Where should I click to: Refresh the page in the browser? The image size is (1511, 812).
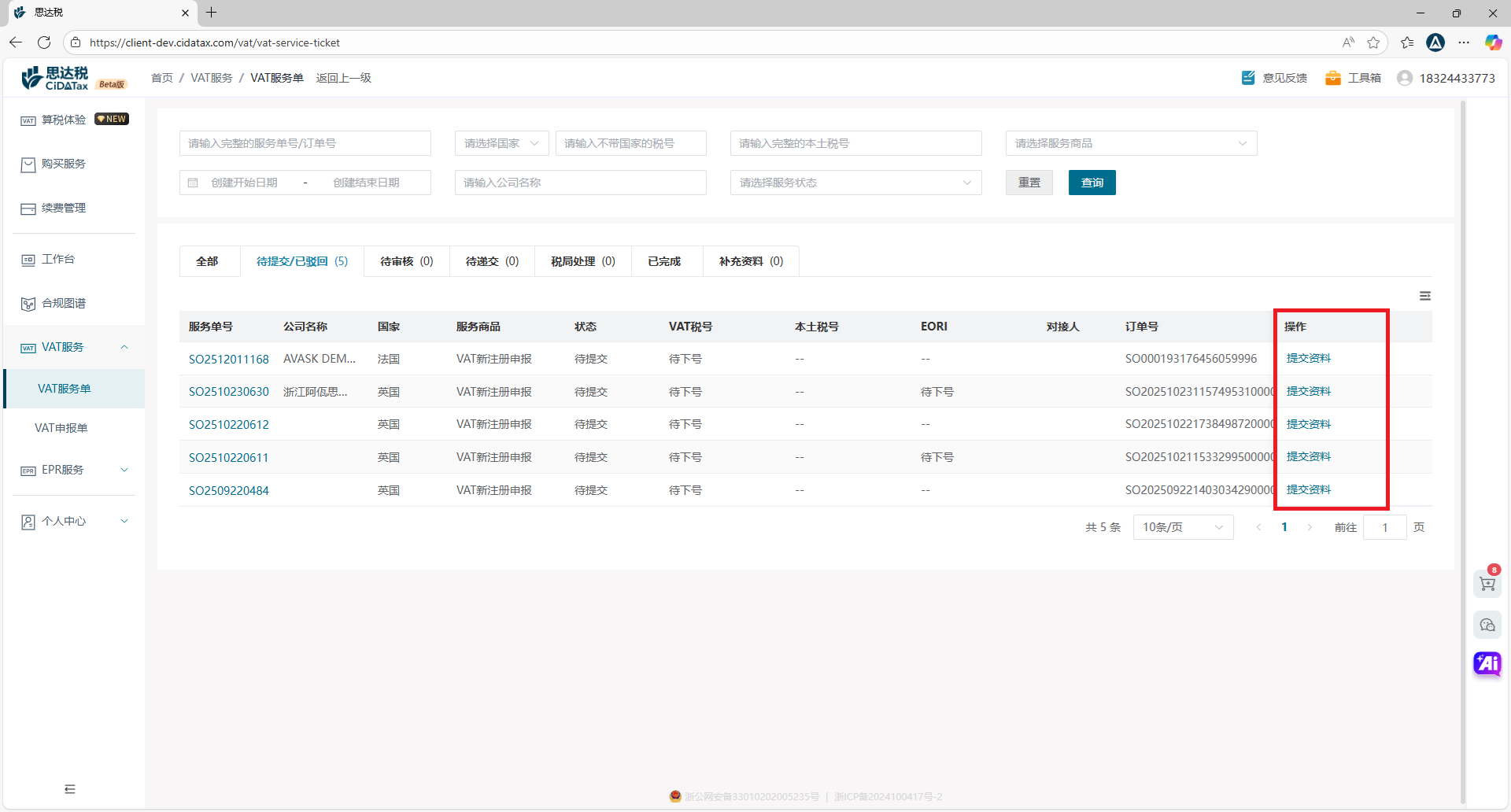click(x=44, y=42)
